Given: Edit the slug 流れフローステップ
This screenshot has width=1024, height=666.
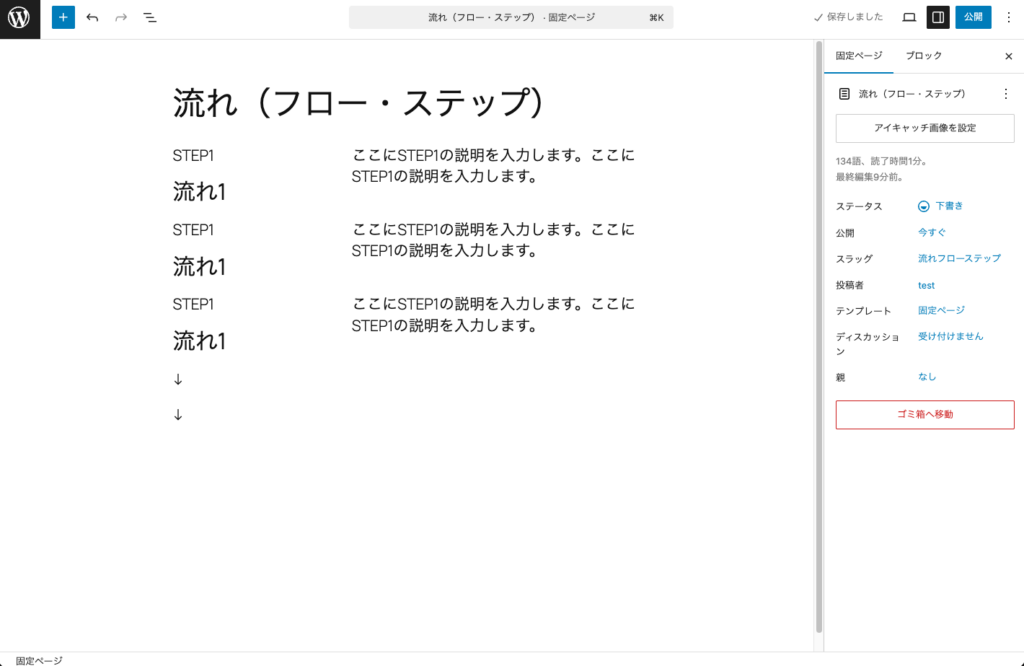Looking at the screenshot, I should click(958, 258).
